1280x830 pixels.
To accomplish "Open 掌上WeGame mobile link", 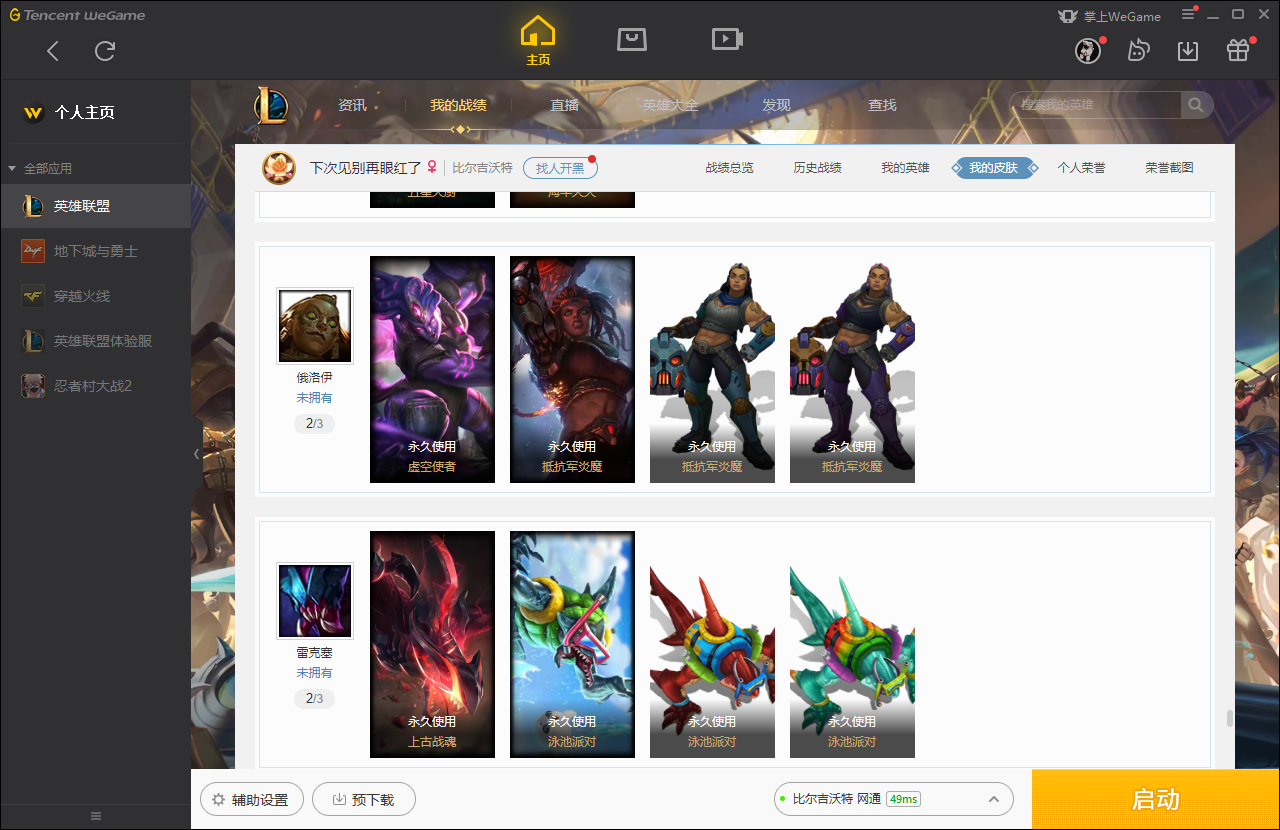I will (x=1110, y=16).
